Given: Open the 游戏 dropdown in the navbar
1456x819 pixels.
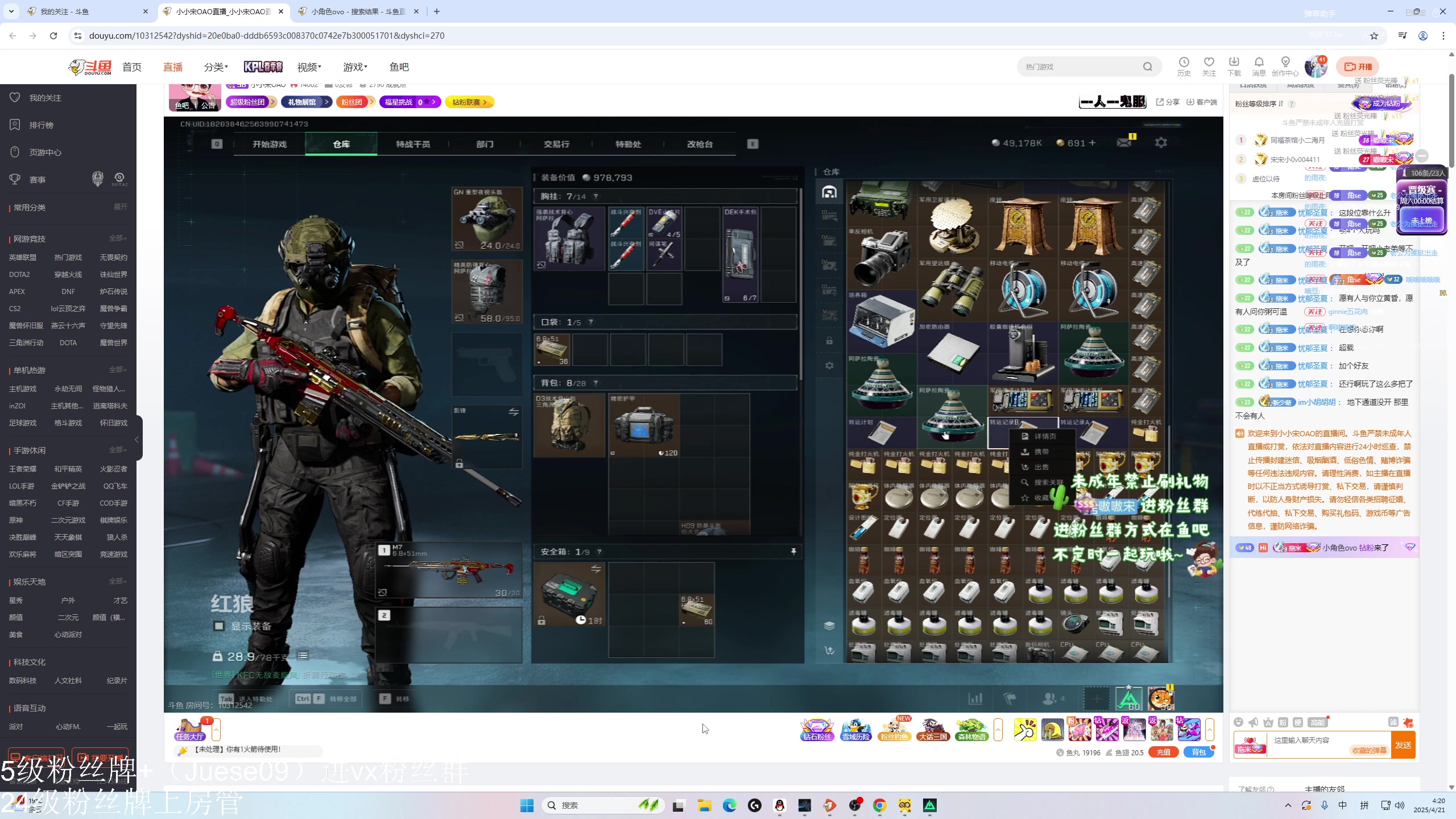Looking at the screenshot, I should (355, 67).
